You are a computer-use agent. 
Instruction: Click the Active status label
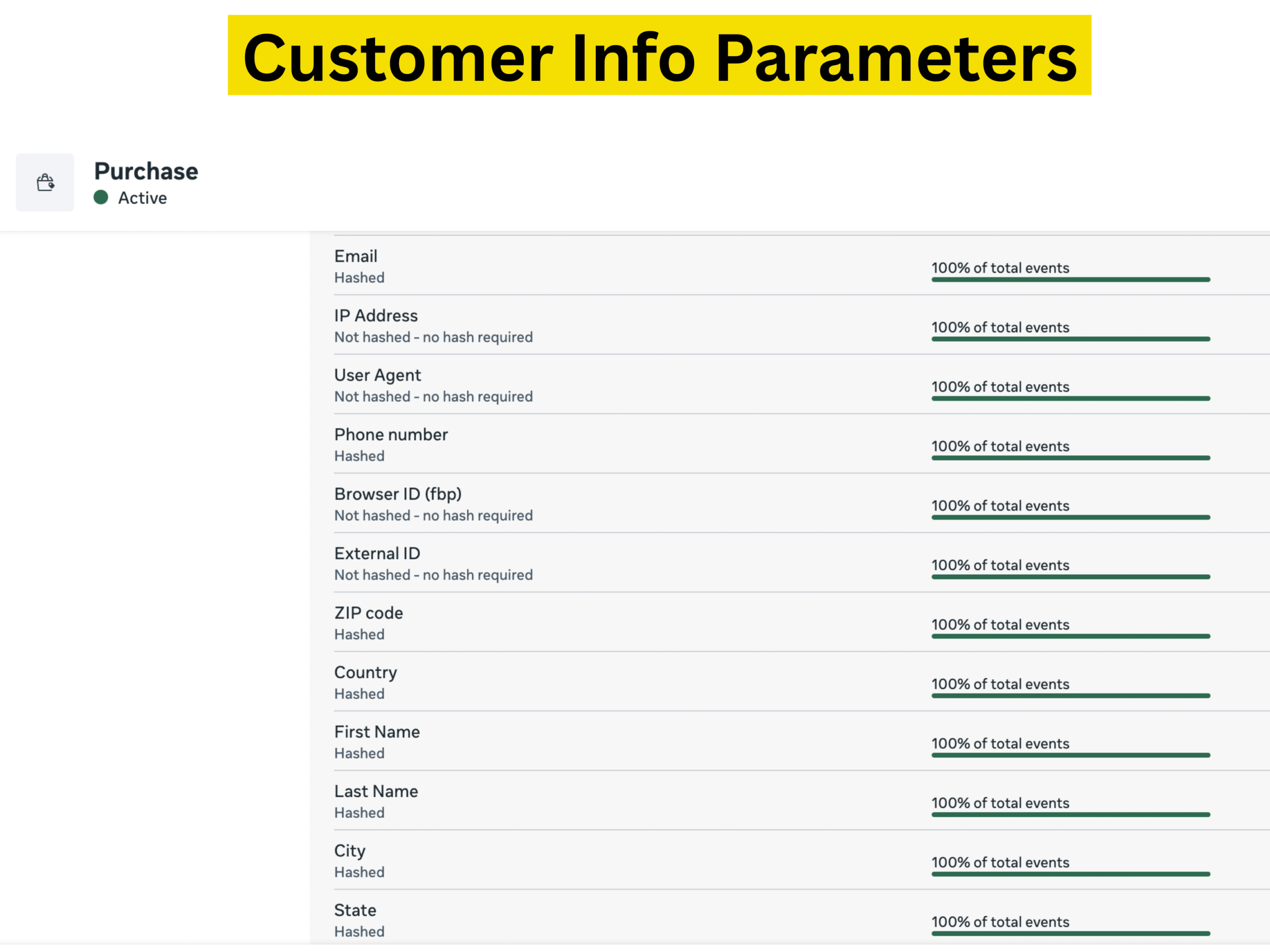(x=142, y=198)
